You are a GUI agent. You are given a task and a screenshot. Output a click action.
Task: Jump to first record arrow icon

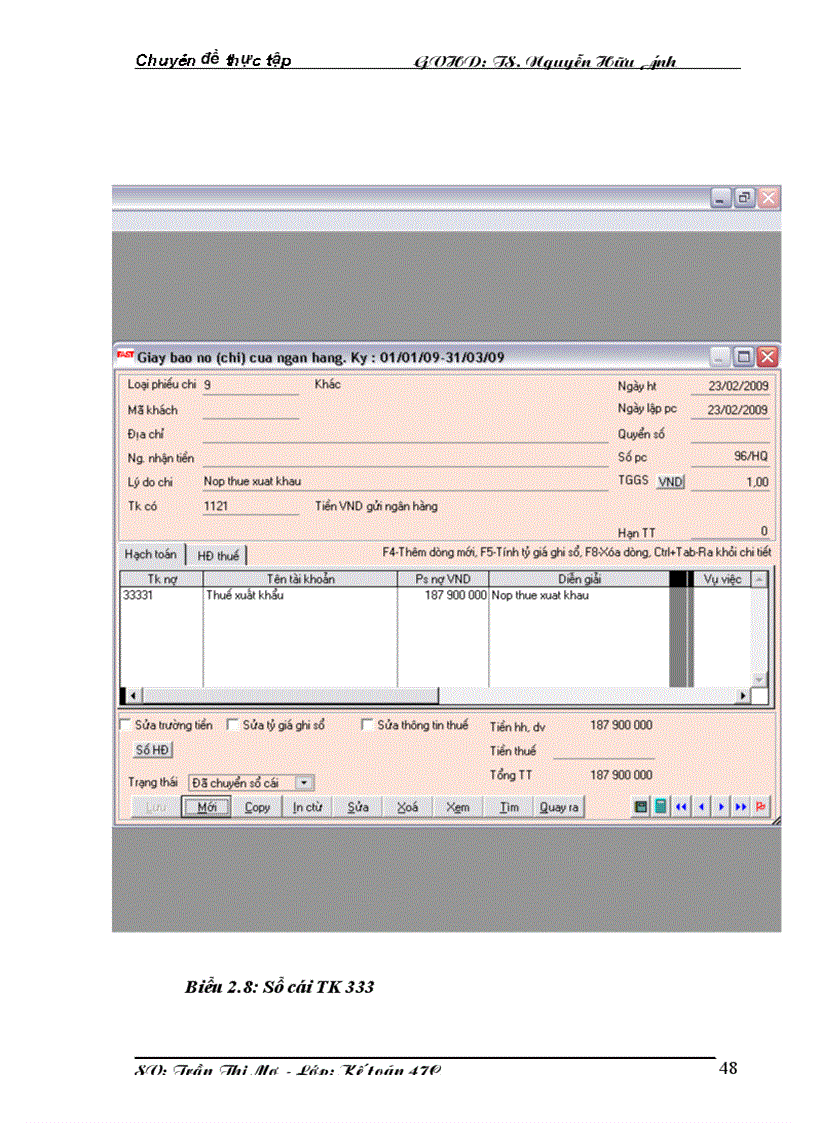click(x=681, y=807)
